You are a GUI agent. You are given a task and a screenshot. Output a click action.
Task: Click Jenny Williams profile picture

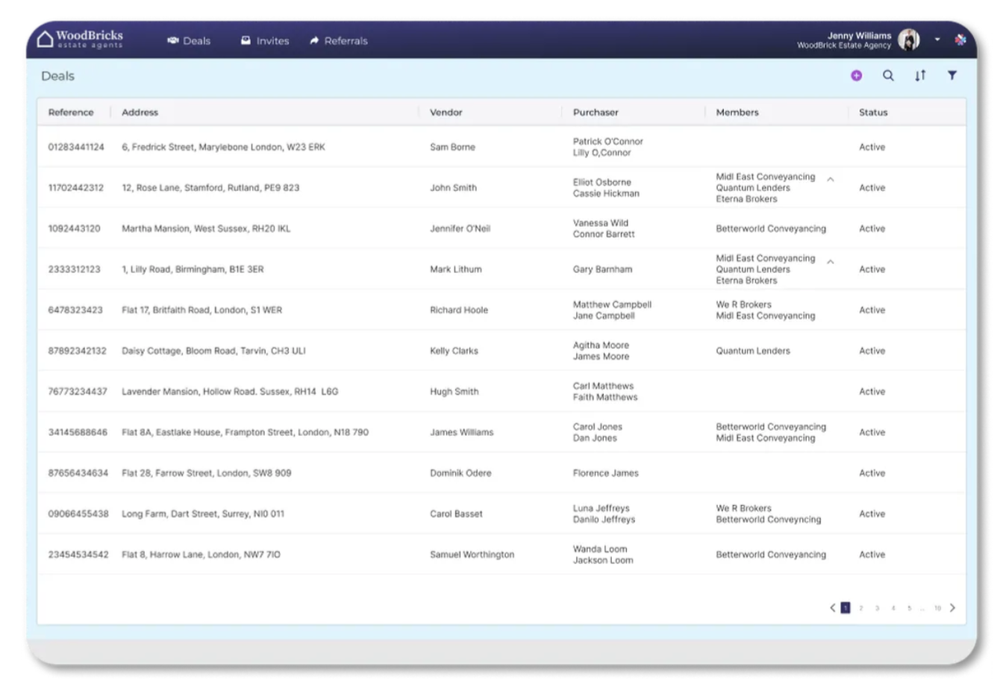click(907, 40)
